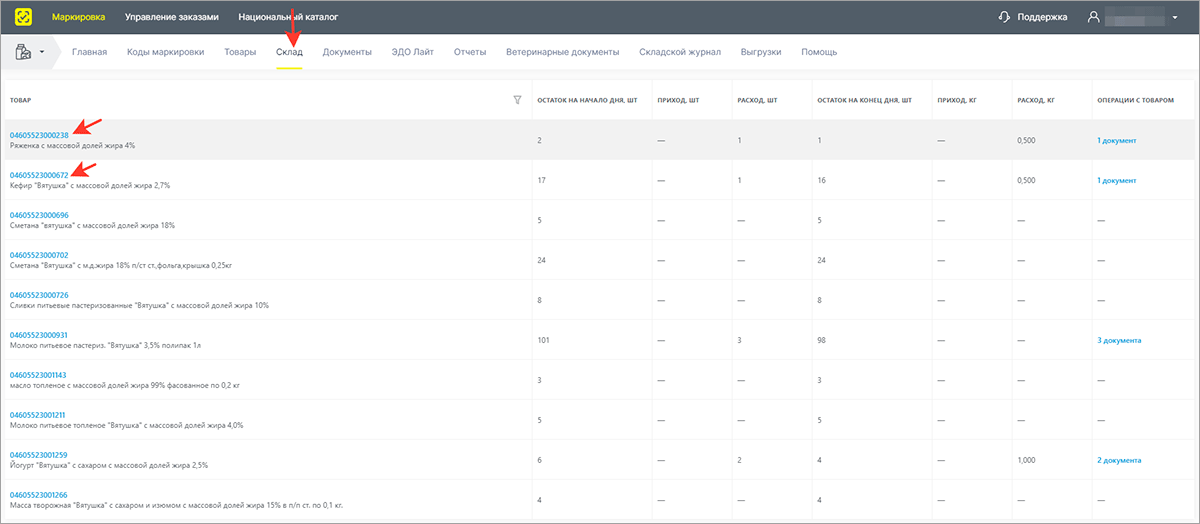Go to the Главная tab
This screenshot has width=1200, height=524.
pyautogui.click(x=89, y=52)
